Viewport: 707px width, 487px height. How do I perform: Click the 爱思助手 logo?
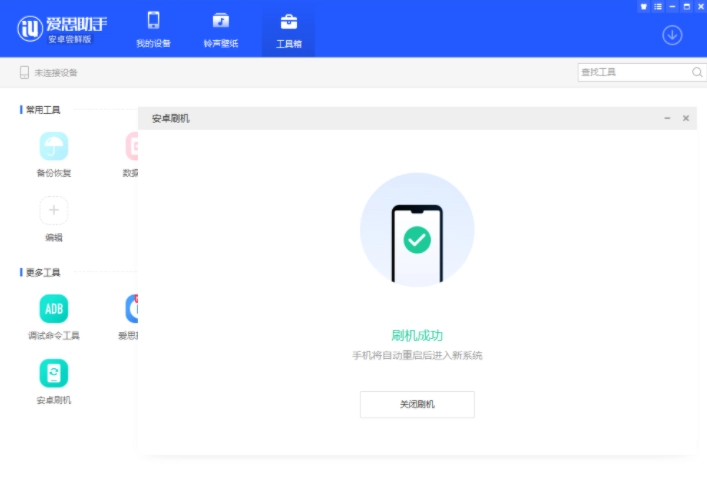62,28
